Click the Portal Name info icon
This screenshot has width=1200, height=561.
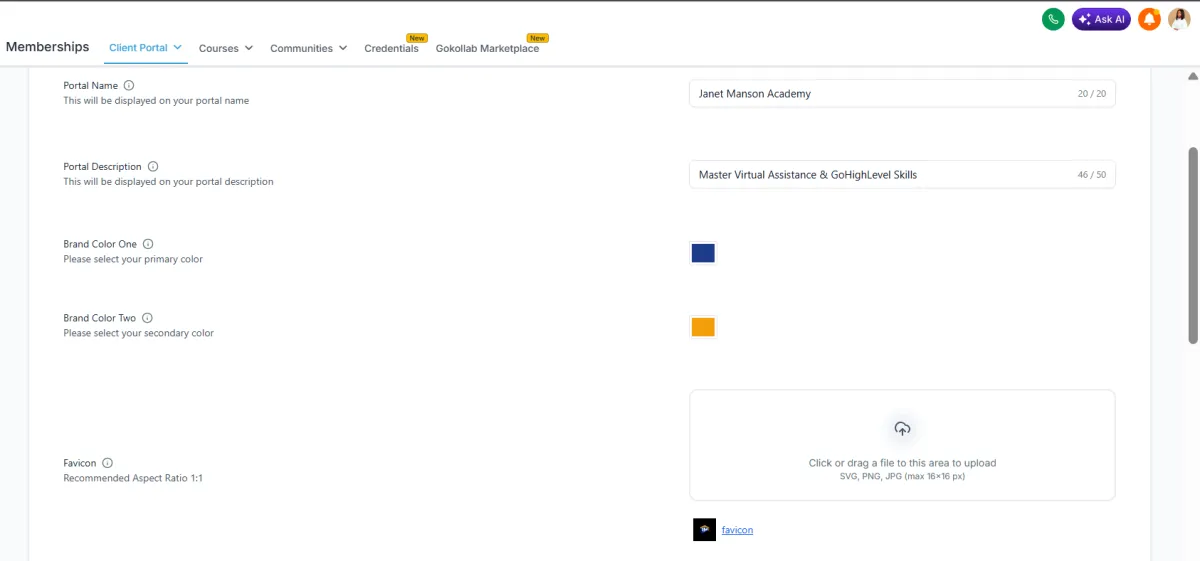pos(129,86)
